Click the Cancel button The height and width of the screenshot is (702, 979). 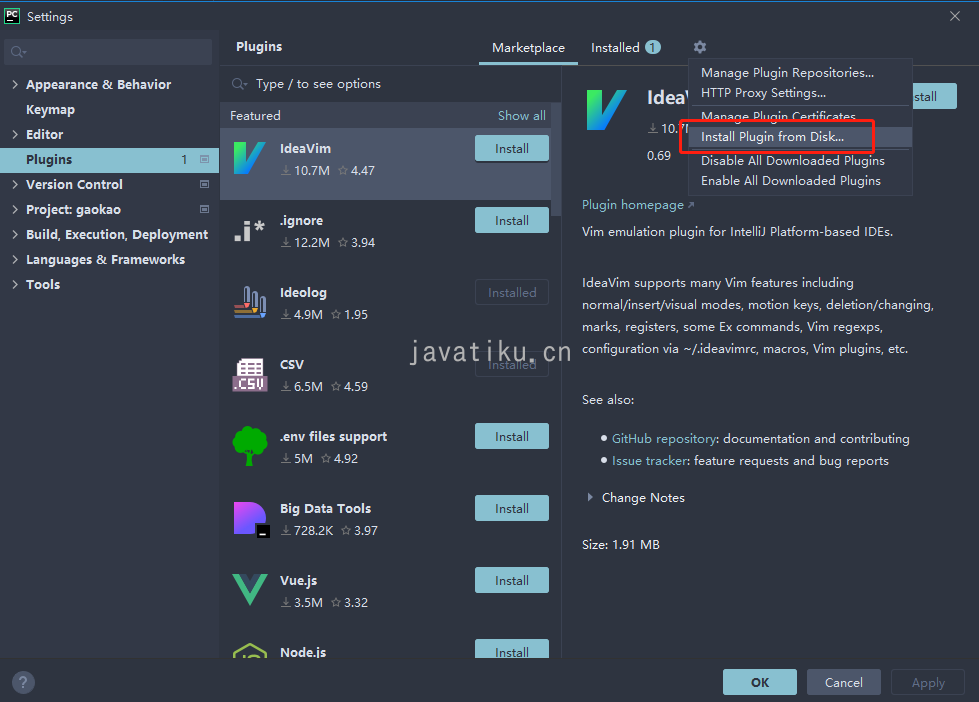point(844,682)
